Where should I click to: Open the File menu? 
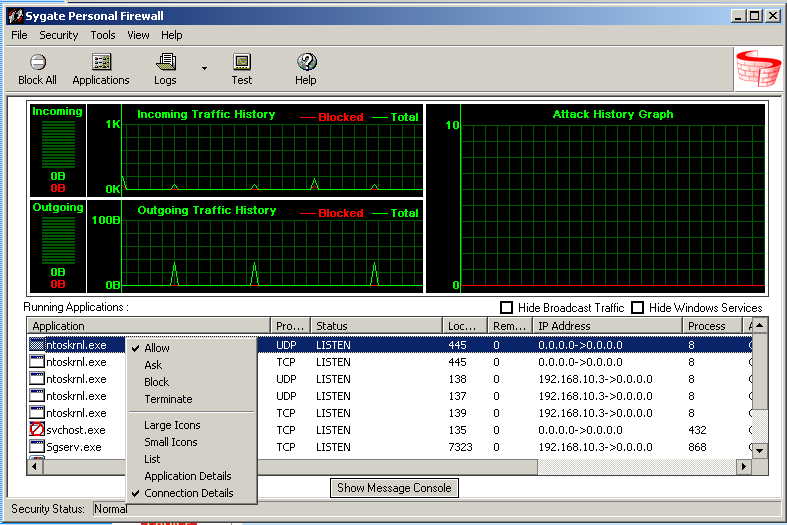pos(19,35)
